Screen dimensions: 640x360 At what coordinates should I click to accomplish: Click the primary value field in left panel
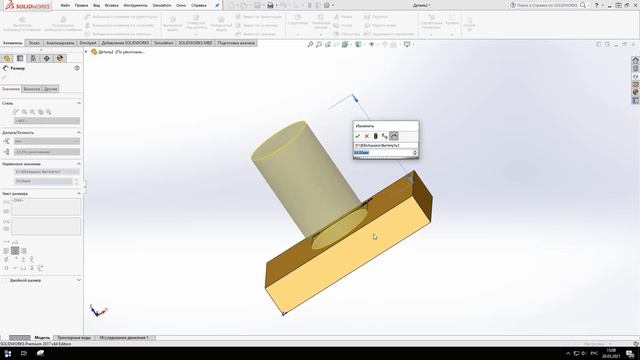coord(43,181)
